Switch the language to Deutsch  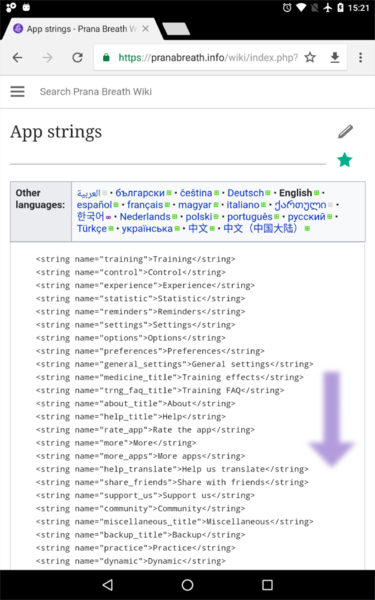tap(246, 193)
